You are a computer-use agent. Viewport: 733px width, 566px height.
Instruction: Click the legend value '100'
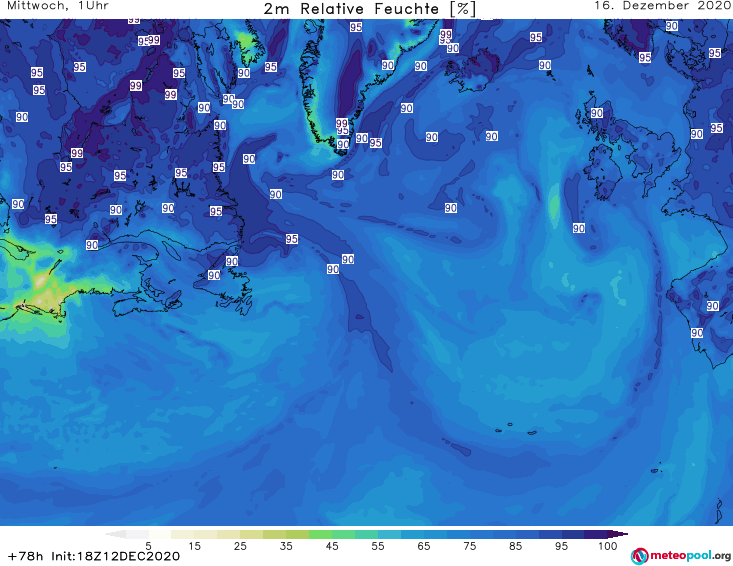(x=608, y=545)
